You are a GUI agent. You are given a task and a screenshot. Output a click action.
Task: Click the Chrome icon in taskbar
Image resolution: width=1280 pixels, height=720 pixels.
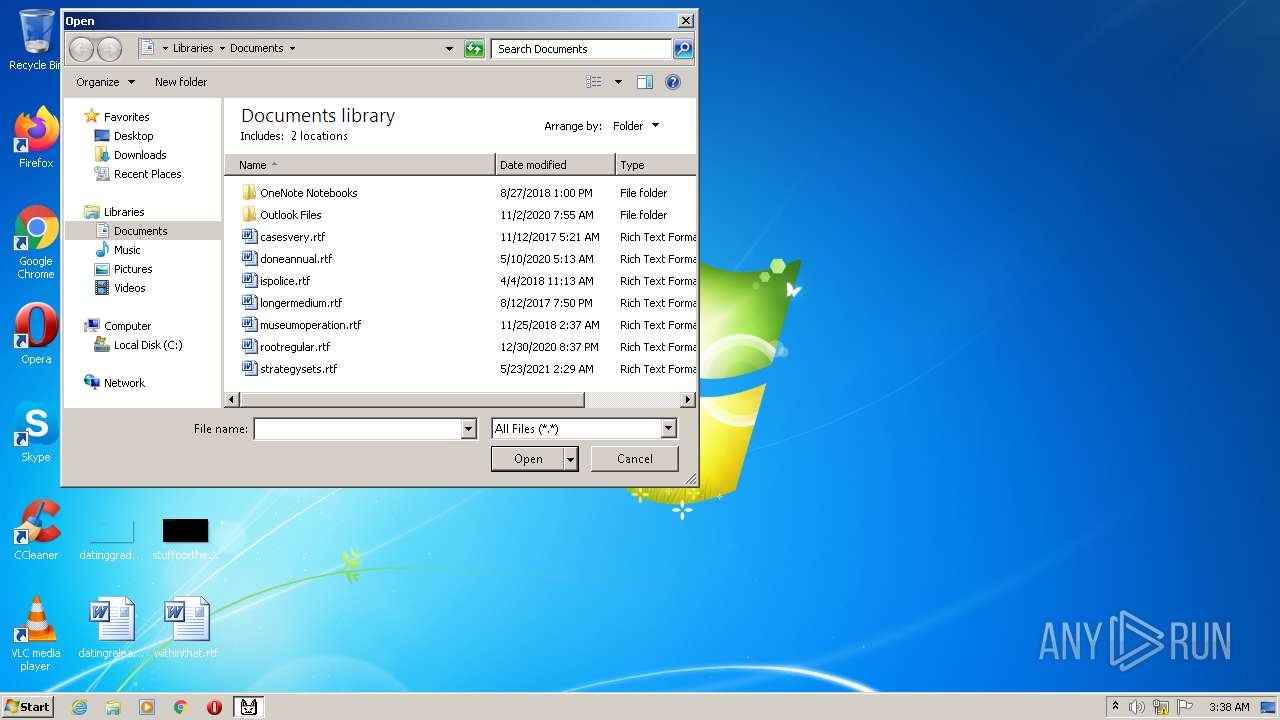click(181, 707)
